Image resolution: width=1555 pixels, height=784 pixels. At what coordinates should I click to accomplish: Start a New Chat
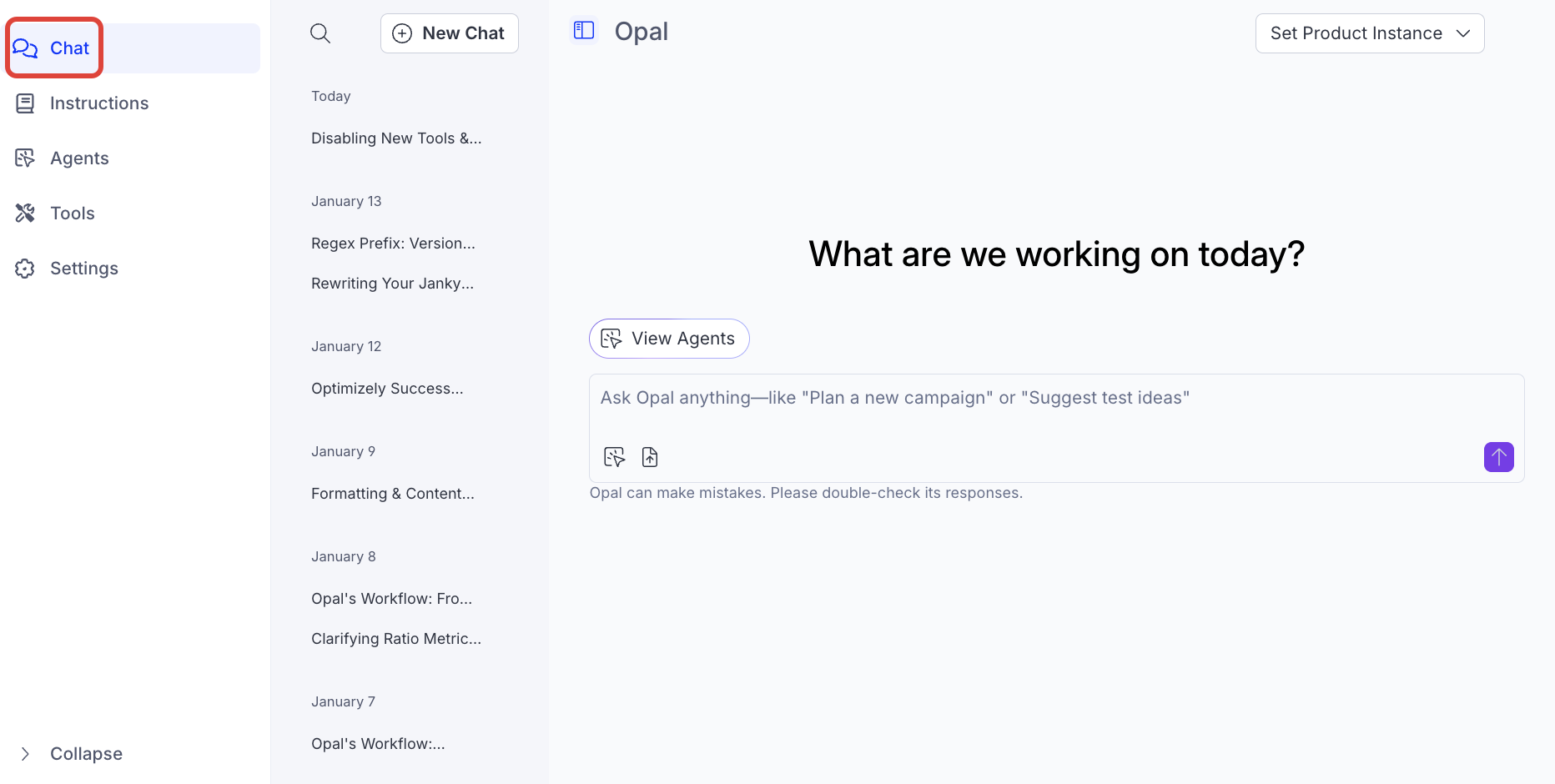[x=449, y=33]
